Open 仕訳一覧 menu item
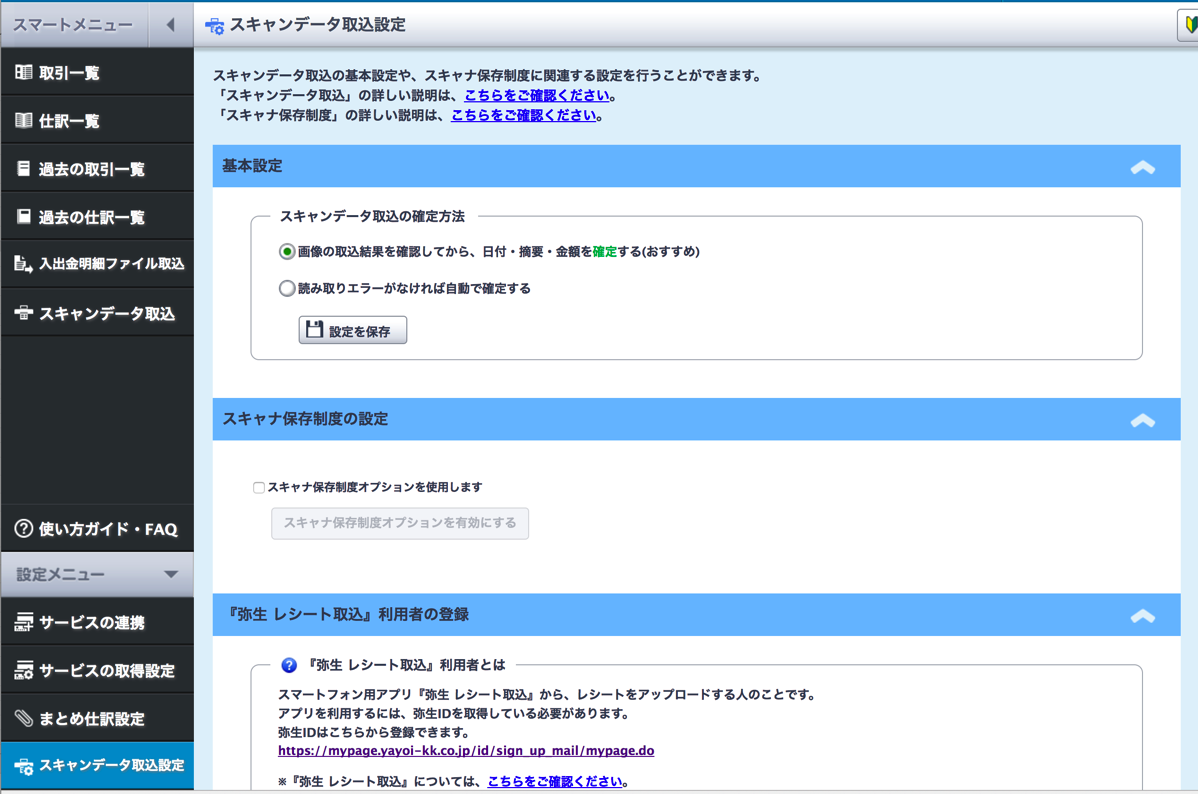This screenshot has height=794, width=1198. coord(97,121)
